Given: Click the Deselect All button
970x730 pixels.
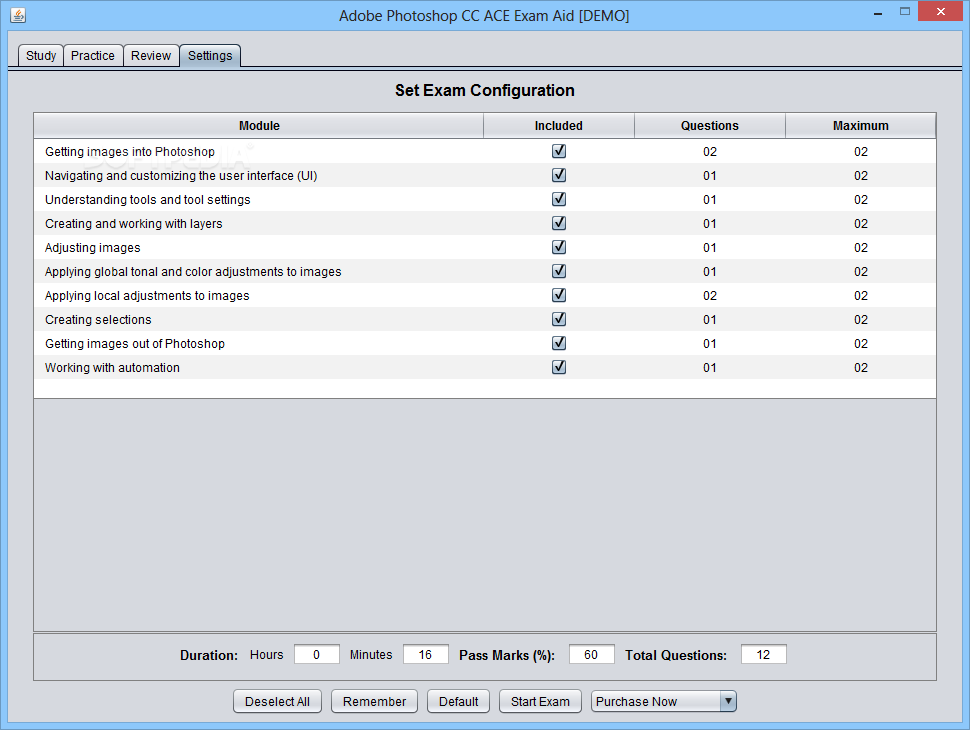Looking at the screenshot, I should pyautogui.click(x=277, y=702).
